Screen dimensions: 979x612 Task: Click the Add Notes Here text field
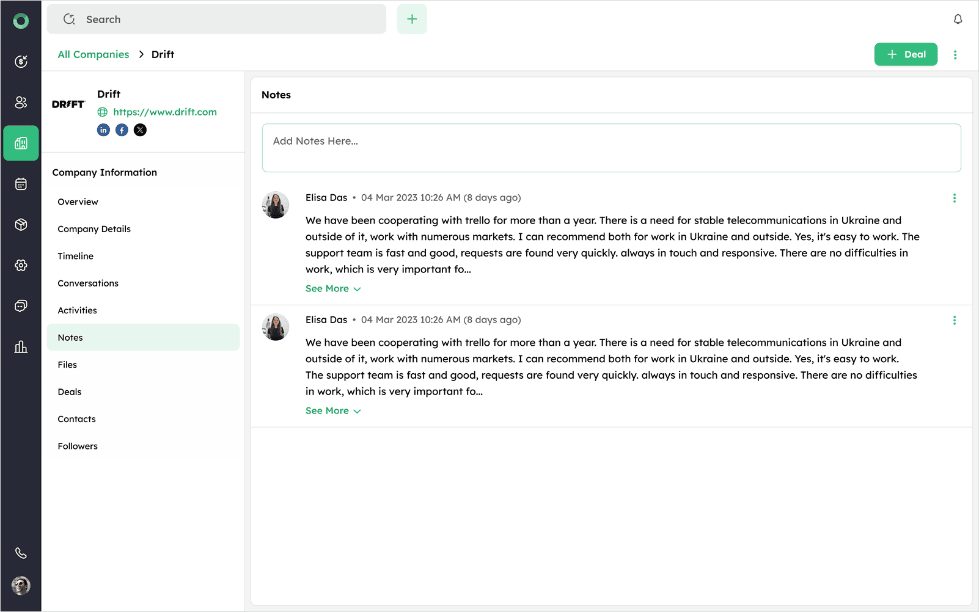click(611, 148)
